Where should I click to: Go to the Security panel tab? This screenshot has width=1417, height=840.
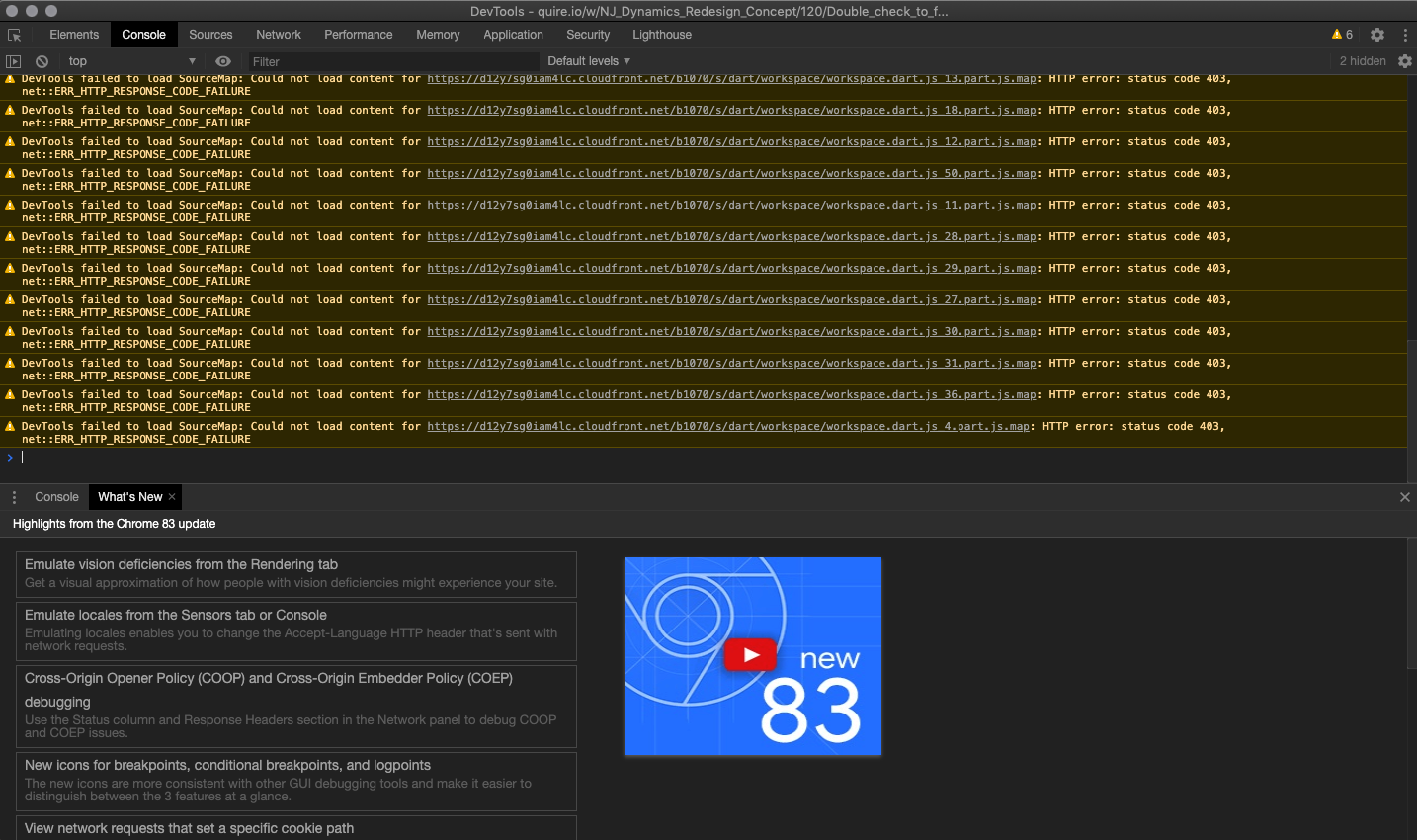click(588, 35)
